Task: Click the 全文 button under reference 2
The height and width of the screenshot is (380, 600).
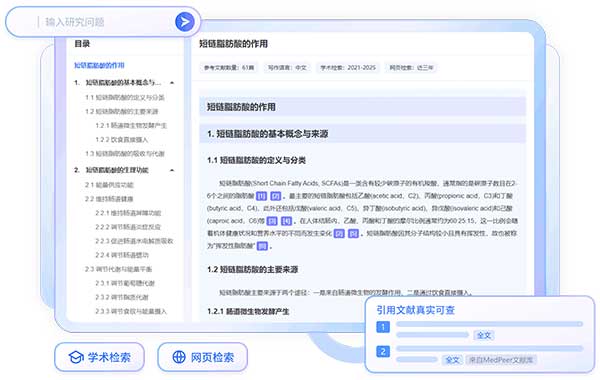Action: [453, 360]
